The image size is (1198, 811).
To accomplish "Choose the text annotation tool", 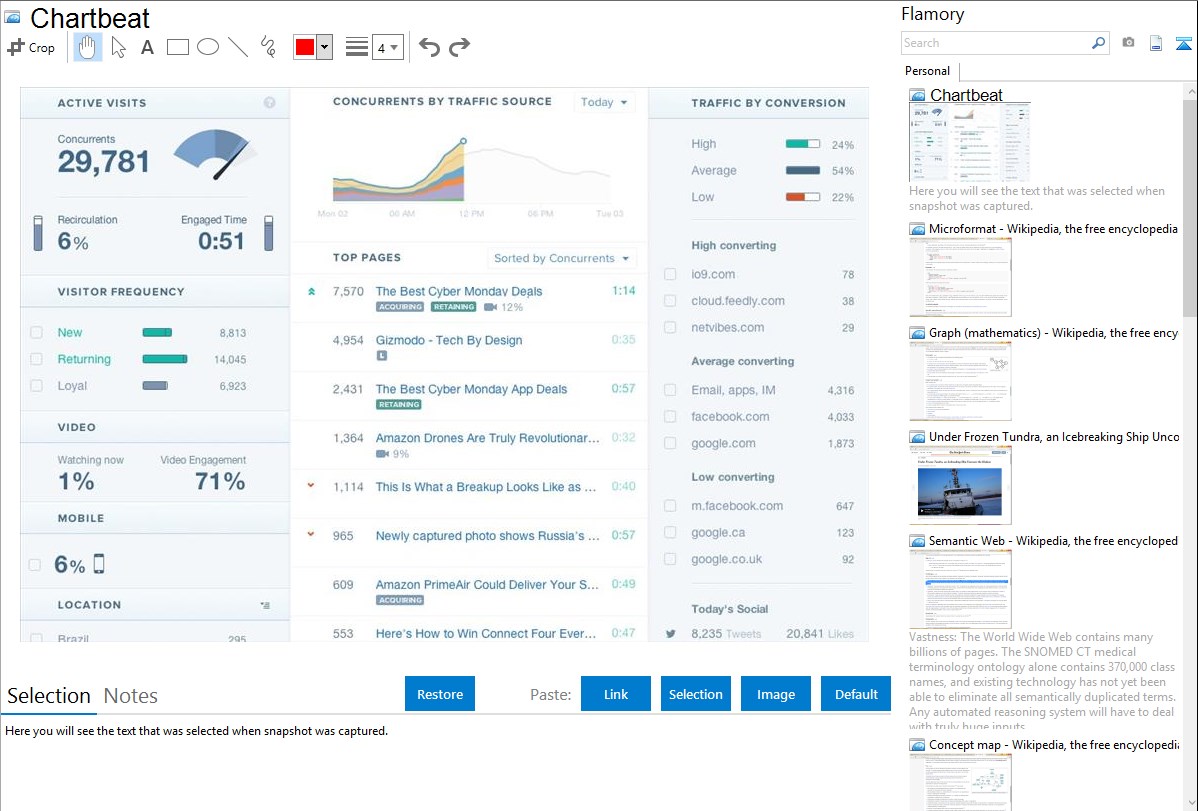I will tap(147, 47).
